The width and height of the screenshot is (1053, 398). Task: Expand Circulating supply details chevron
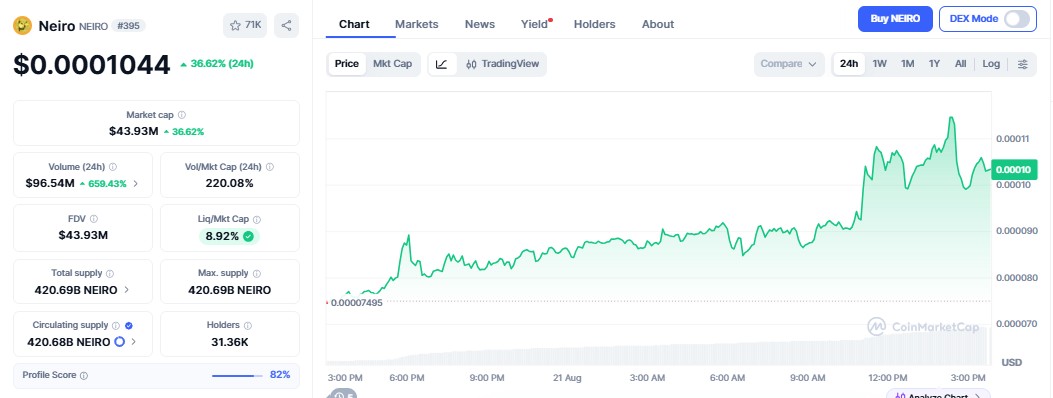[x=134, y=342]
